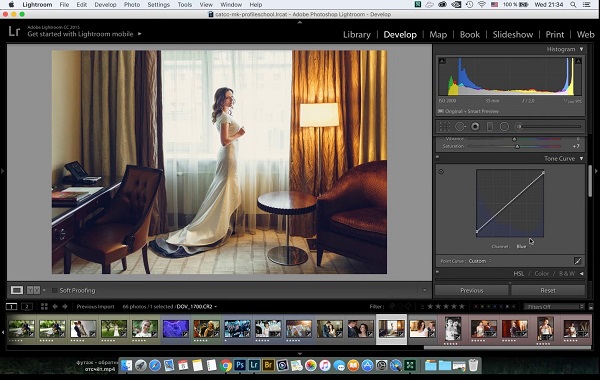Select the Crop Overlay tool icon

(444, 126)
